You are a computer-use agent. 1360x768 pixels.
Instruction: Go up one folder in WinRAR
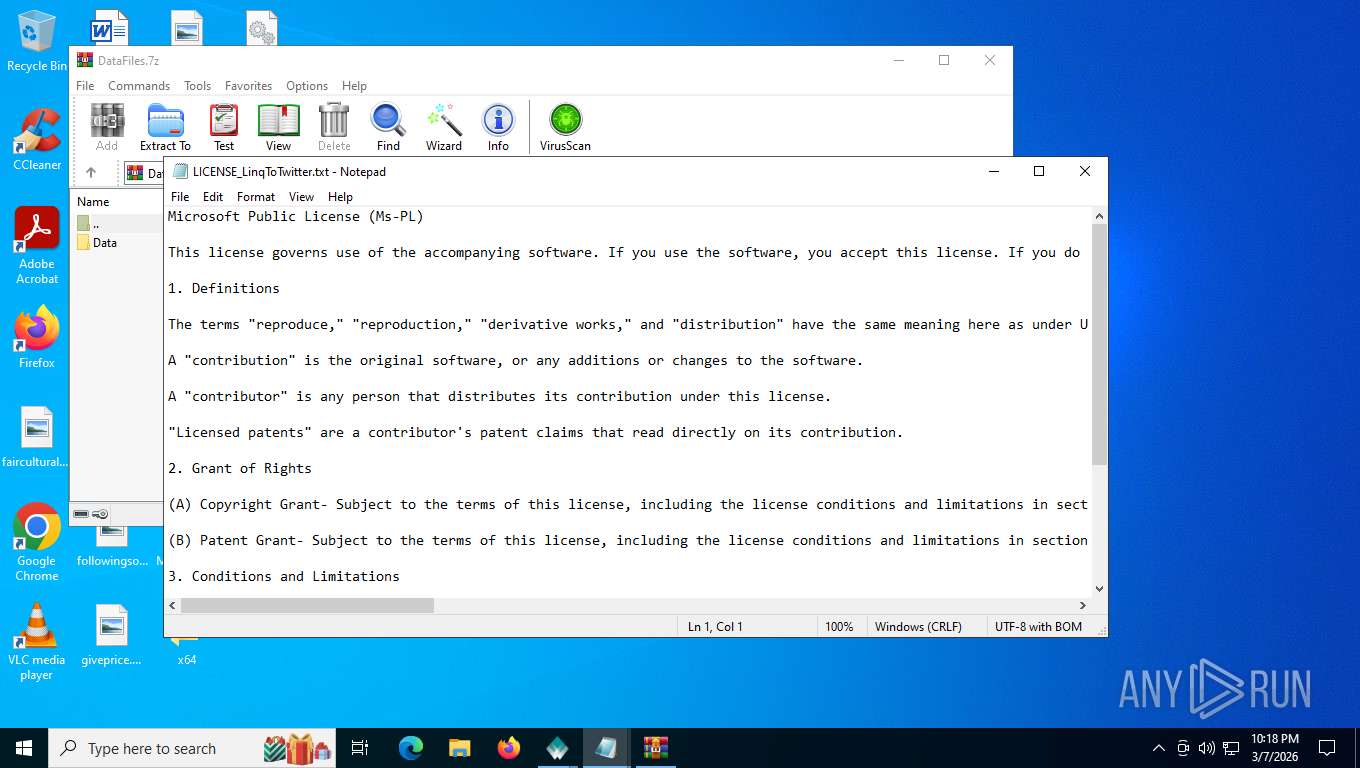(x=91, y=173)
